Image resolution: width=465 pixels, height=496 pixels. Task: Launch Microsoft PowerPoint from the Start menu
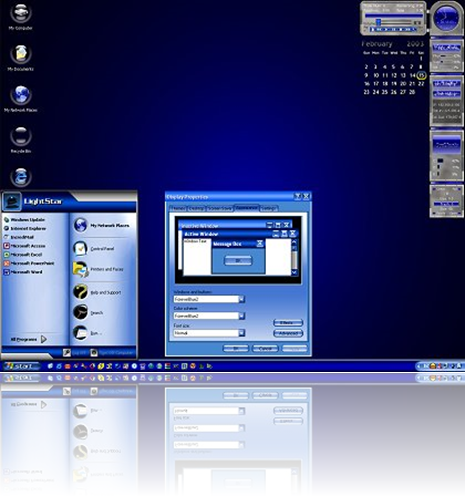pos(29,263)
